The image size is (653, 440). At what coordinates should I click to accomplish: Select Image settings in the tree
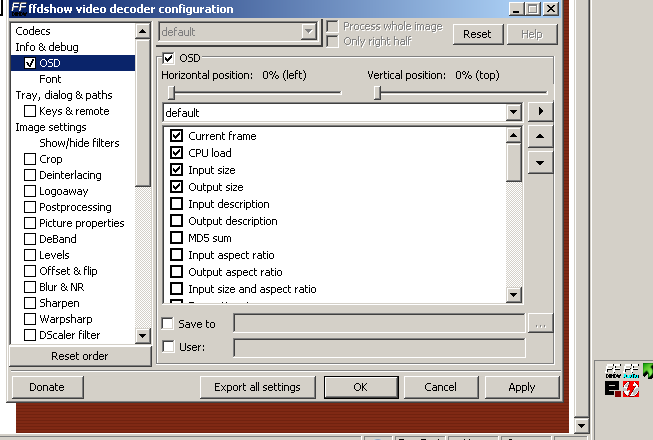[x=51, y=127]
